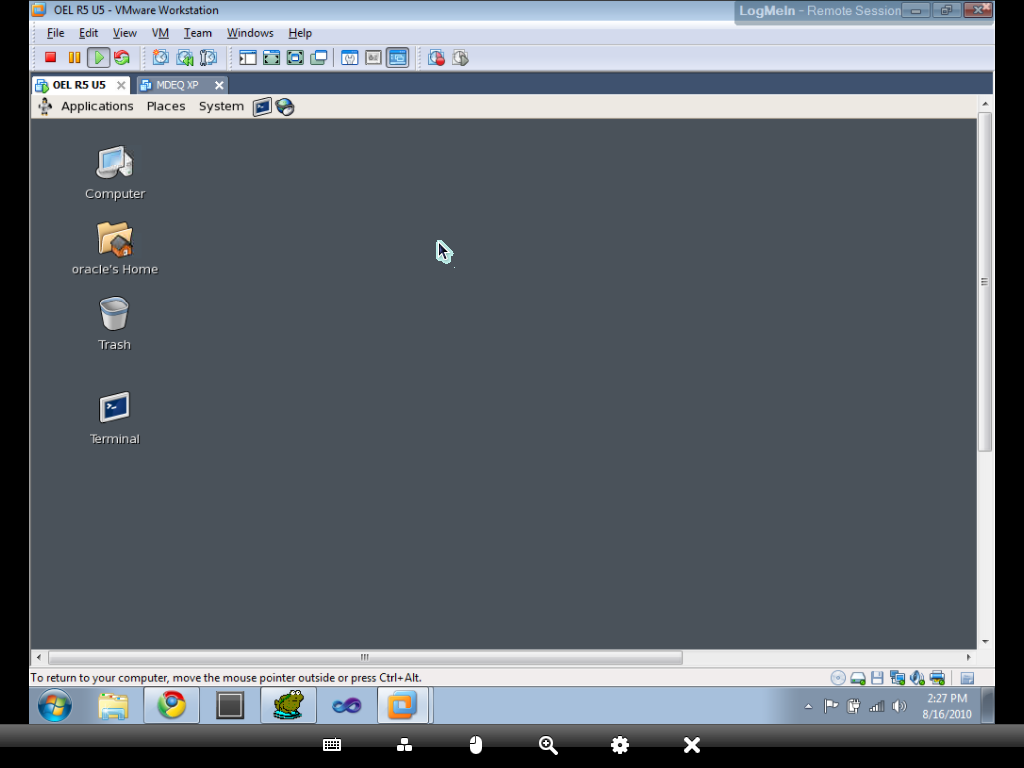Click the scroll down arrow of VM view

coord(985,641)
